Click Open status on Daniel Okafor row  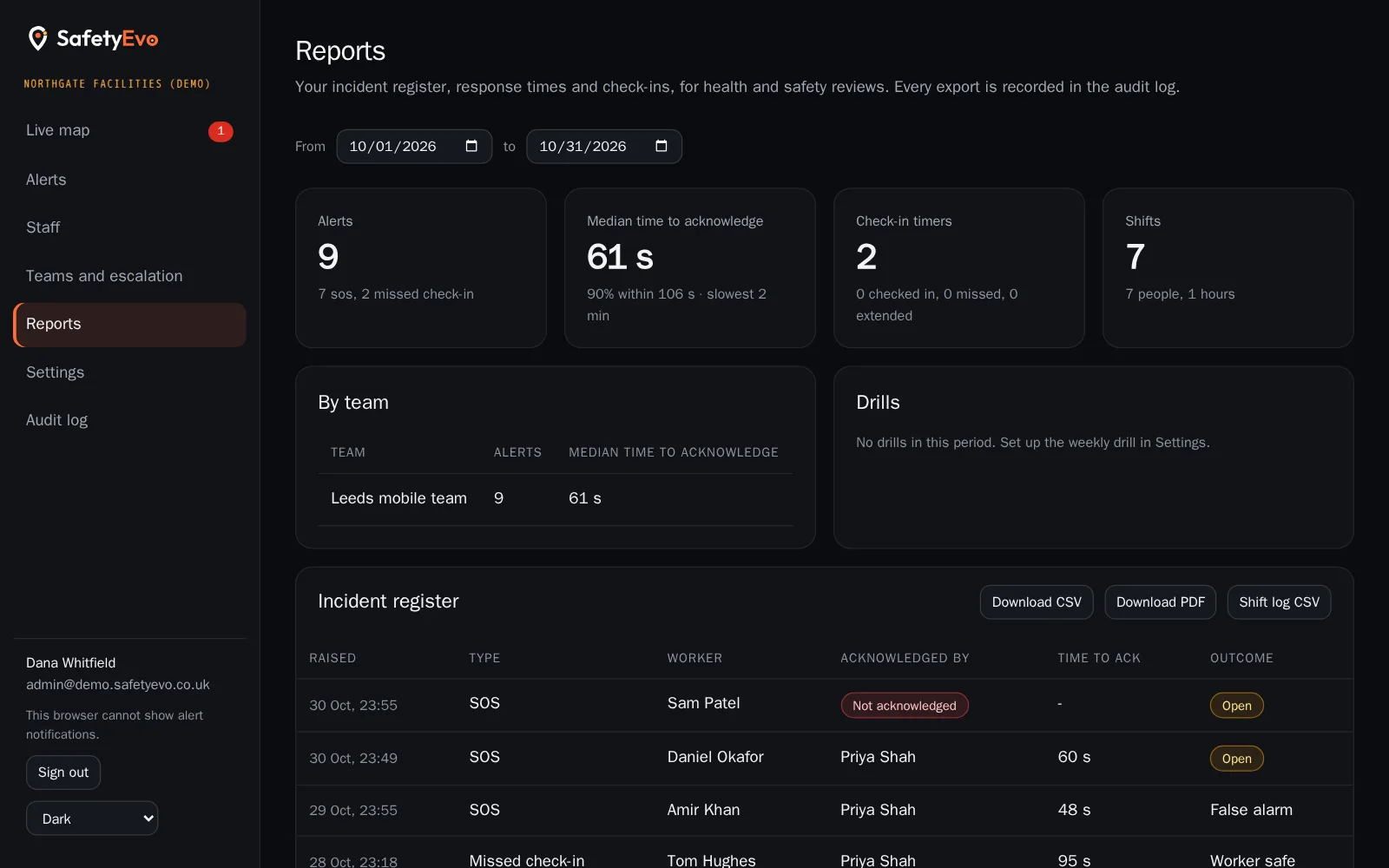[1236, 759]
